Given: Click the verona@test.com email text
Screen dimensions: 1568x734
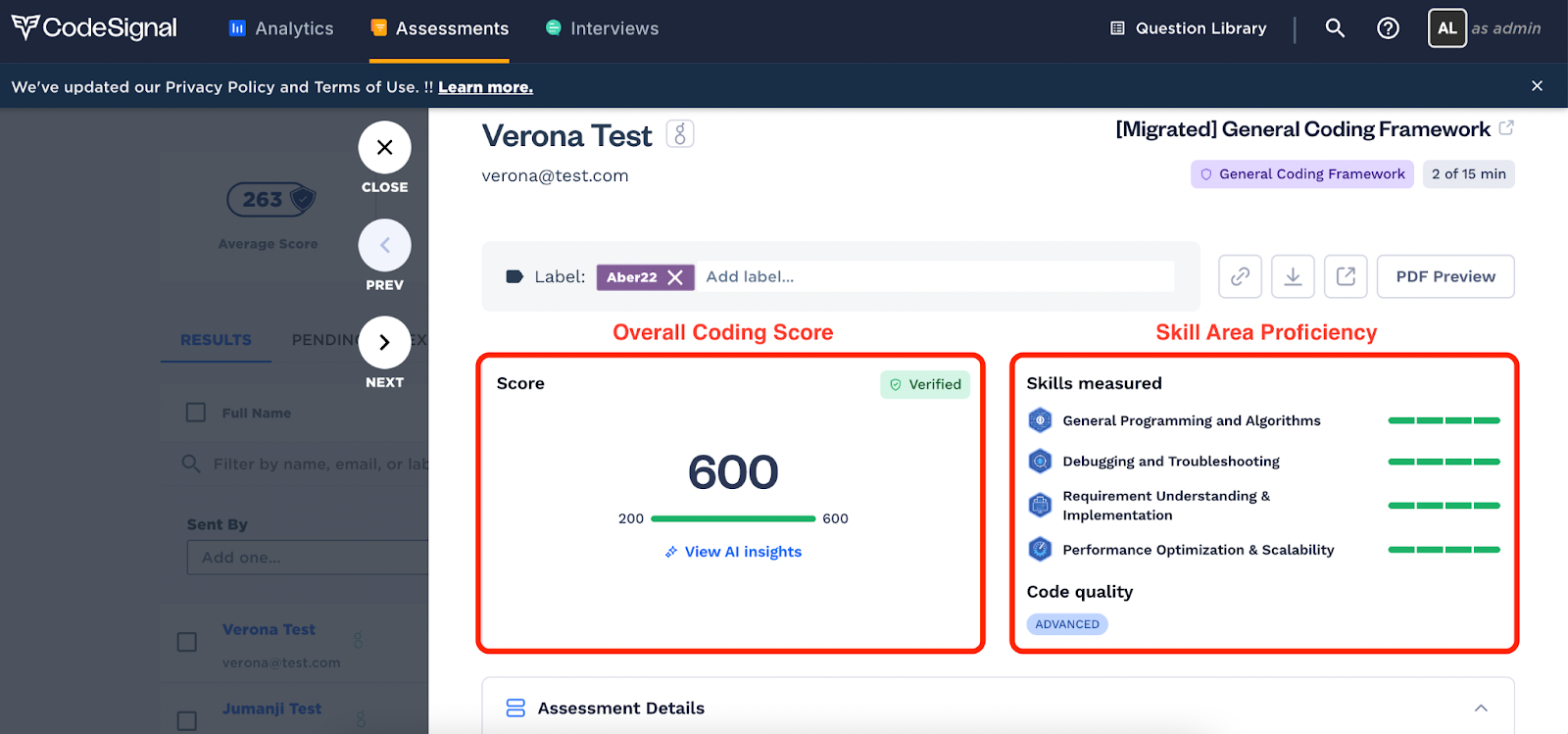Looking at the screenshot, I should (555, 176).
